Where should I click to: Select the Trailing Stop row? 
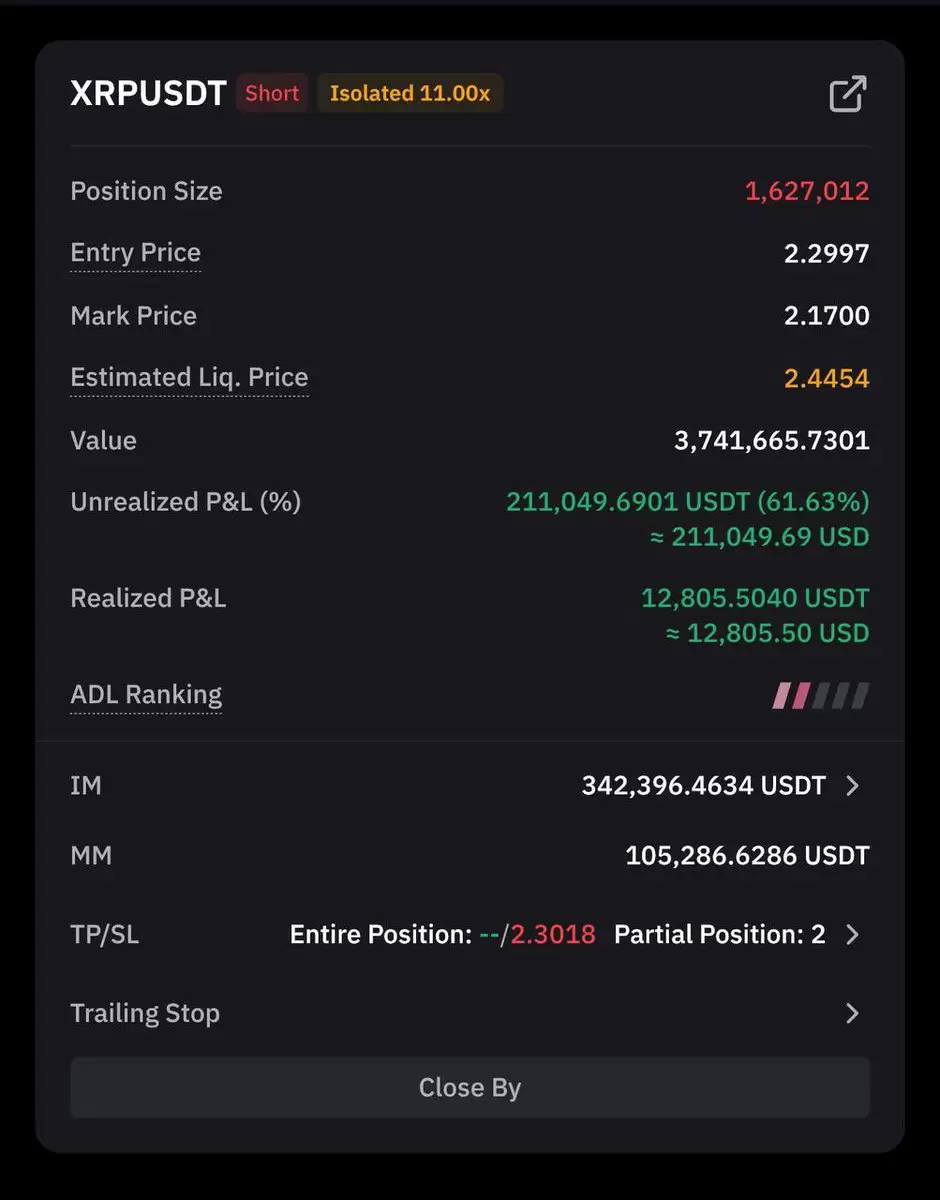(x=470, y=1013)
